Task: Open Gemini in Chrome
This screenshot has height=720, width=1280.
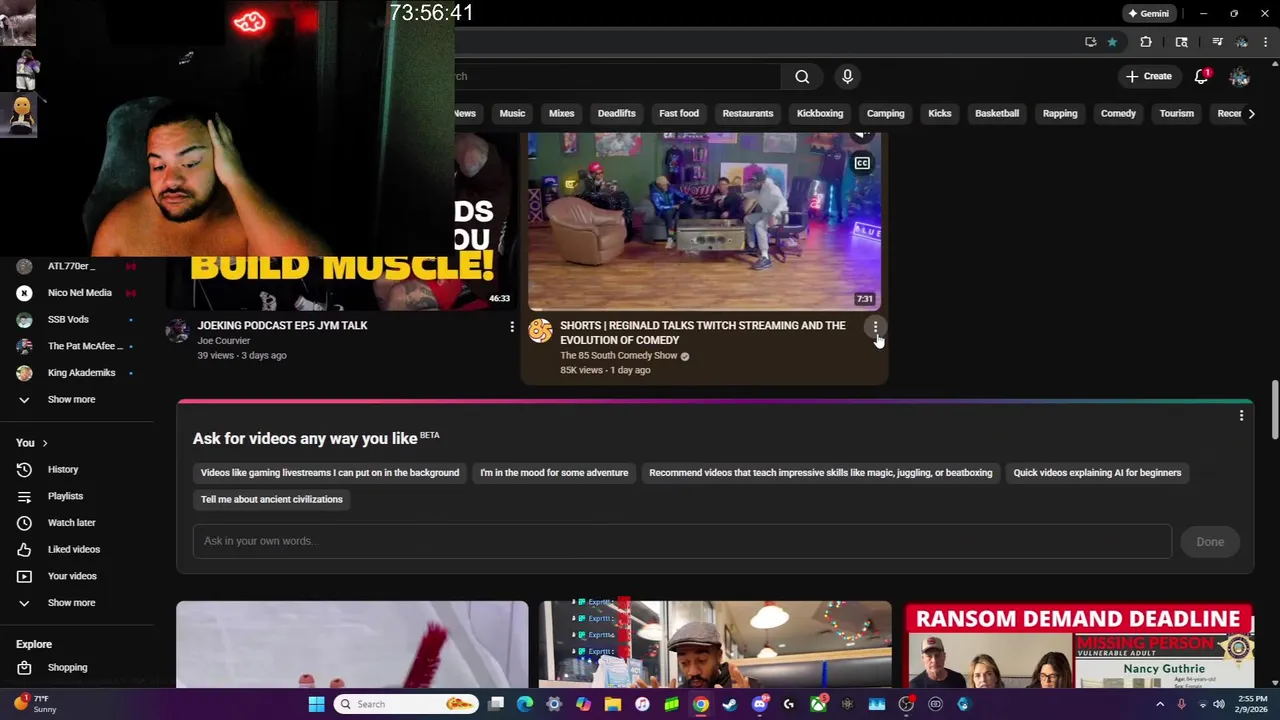Action: pos(1148,14)
